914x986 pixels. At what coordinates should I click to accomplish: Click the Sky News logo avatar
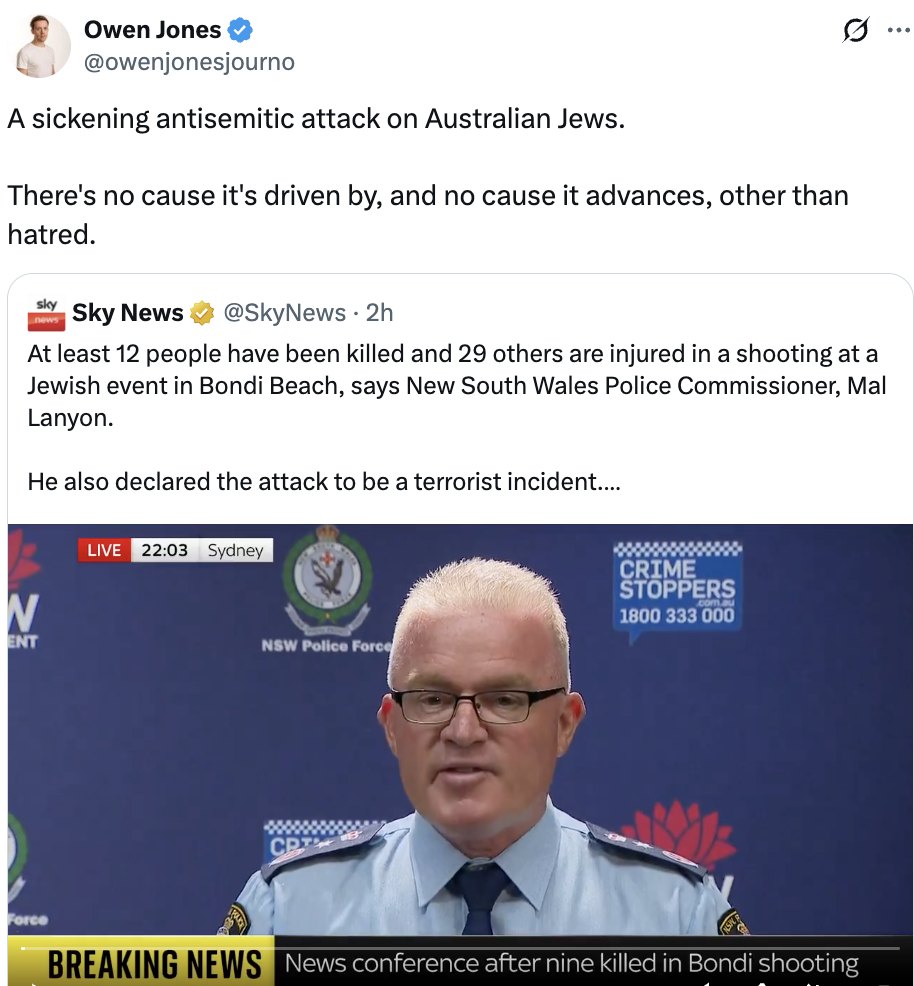click(47, 314)
